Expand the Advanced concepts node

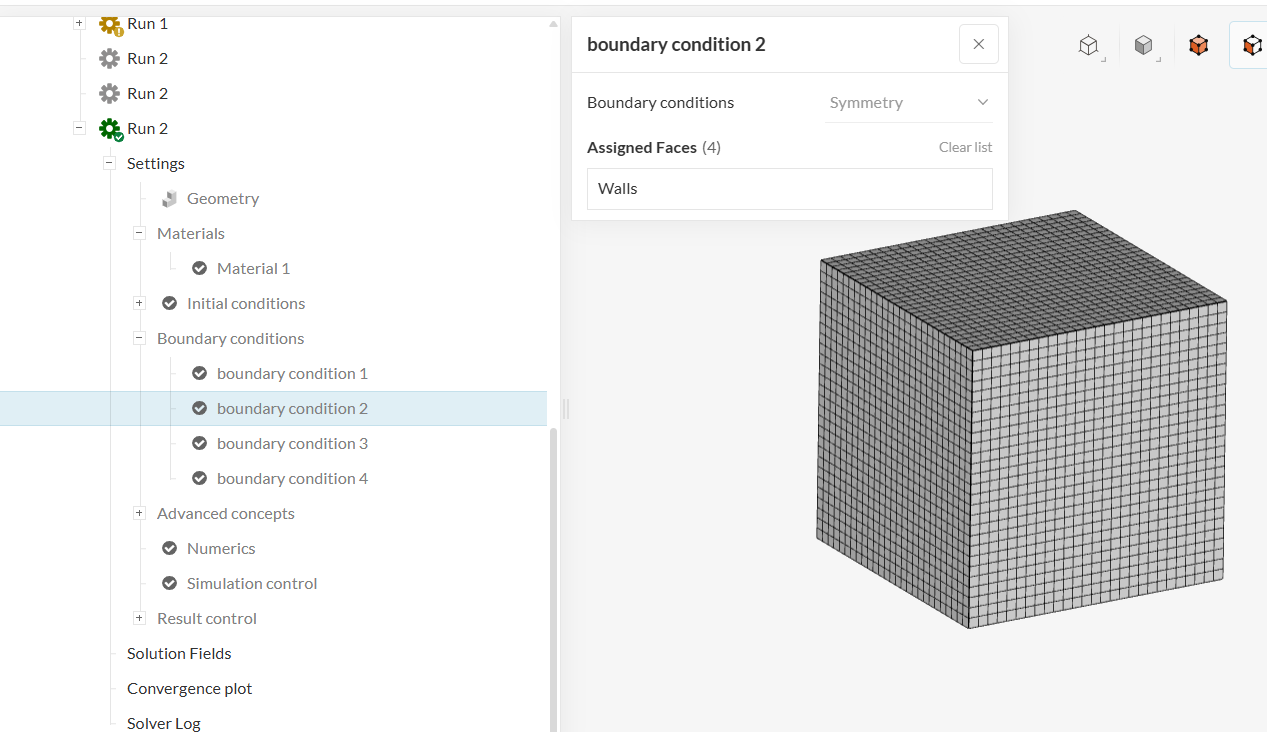tap(140, 513)
